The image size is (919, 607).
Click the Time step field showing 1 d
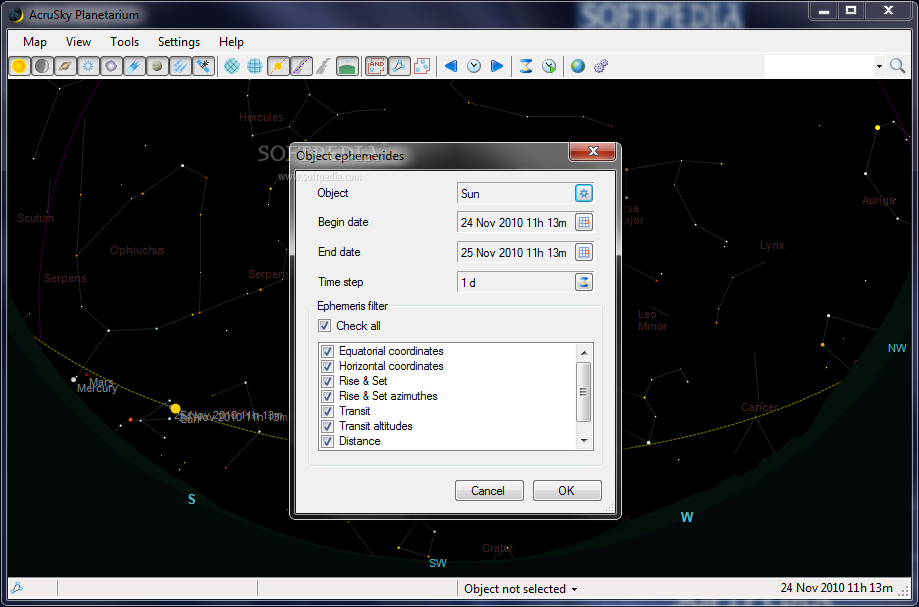(x=516, y=282)
